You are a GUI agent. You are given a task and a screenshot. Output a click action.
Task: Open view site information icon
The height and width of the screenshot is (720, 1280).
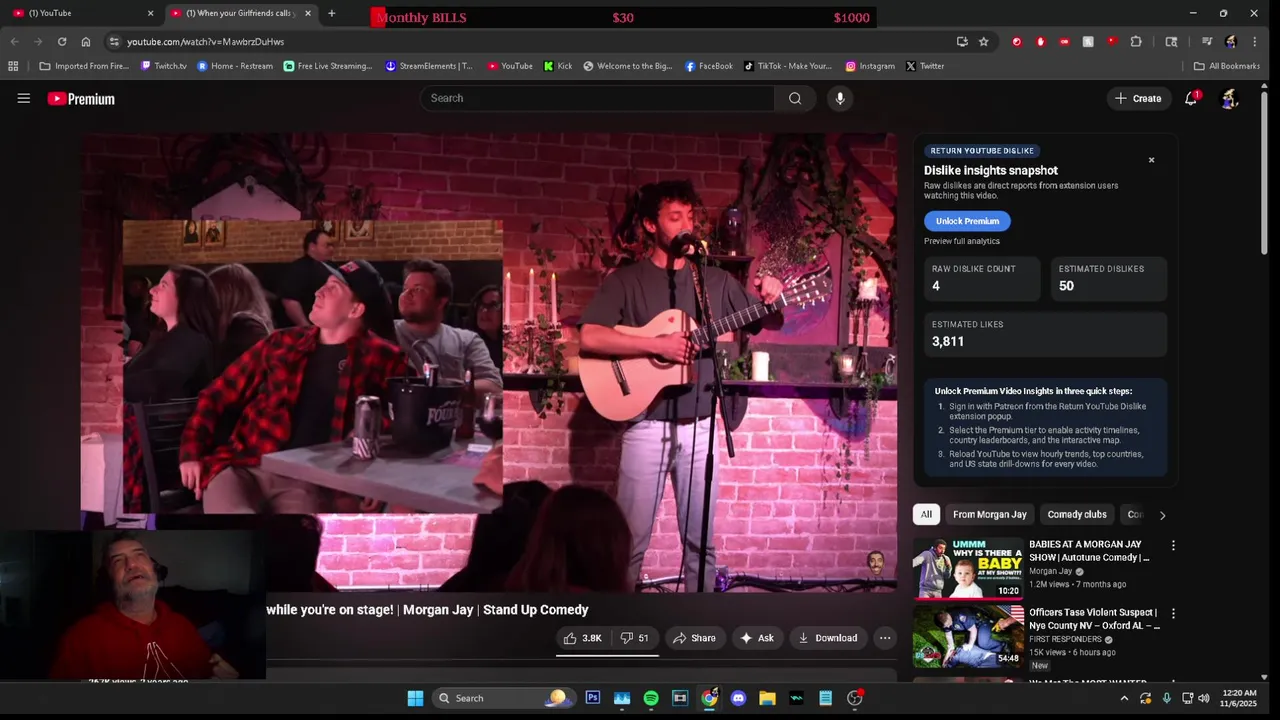(x=114, y=42)
